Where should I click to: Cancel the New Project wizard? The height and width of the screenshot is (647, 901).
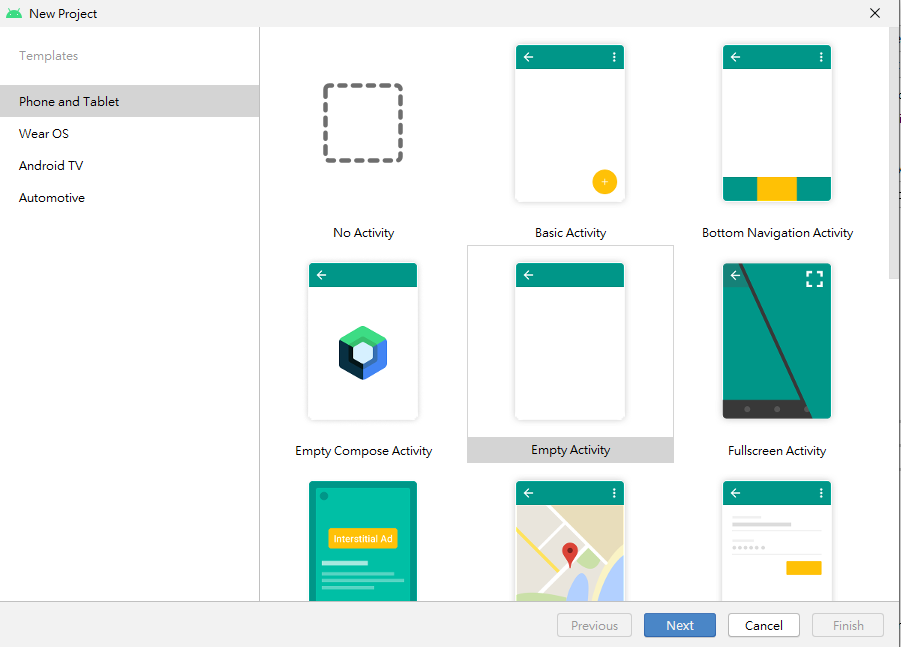coord(764,625)
